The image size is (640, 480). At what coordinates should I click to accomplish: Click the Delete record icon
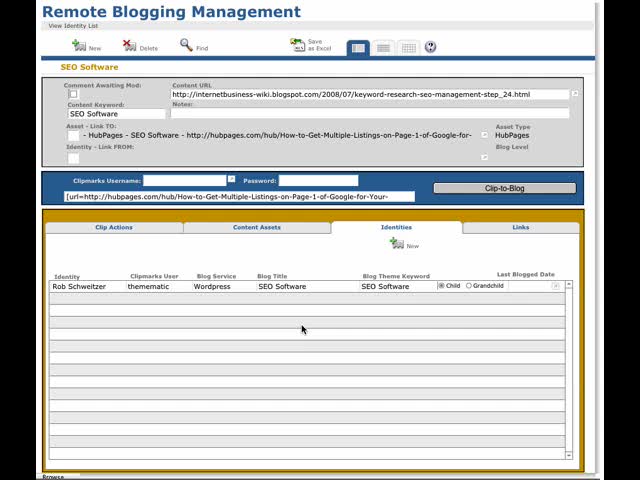(129, 45)
